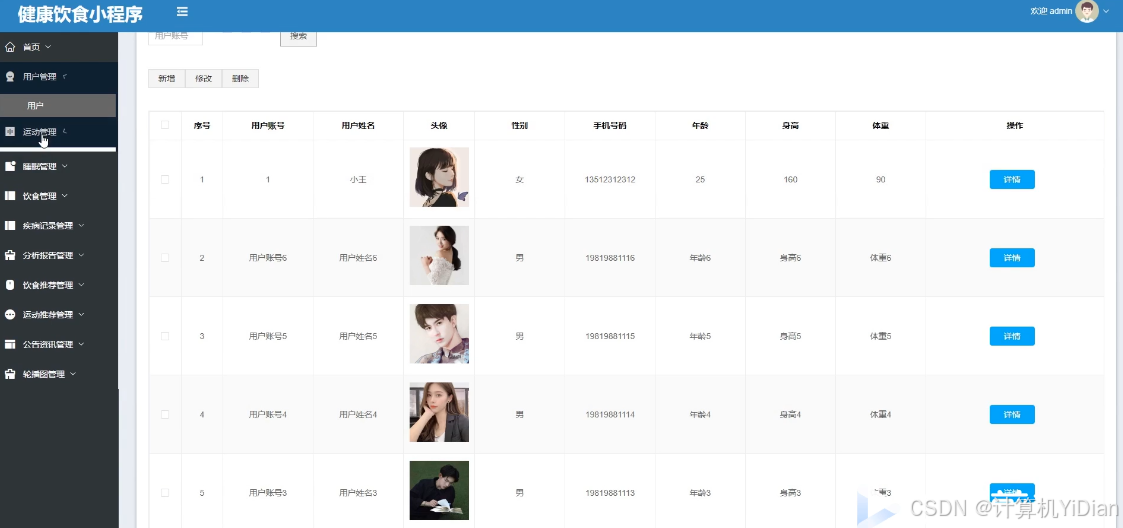This screenshot has width=1123, height=528.
Task: Open the avatar image for 用户姓名4
Action: [439, 412]
